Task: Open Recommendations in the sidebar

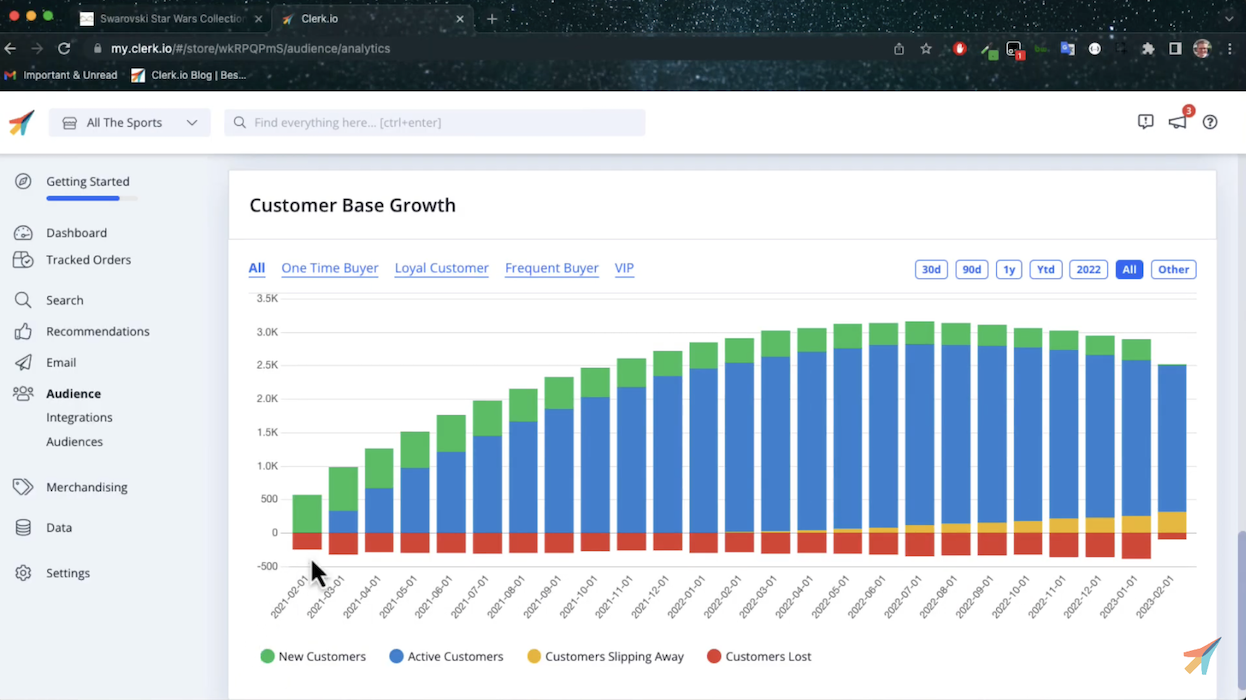Action: [97, 331]
